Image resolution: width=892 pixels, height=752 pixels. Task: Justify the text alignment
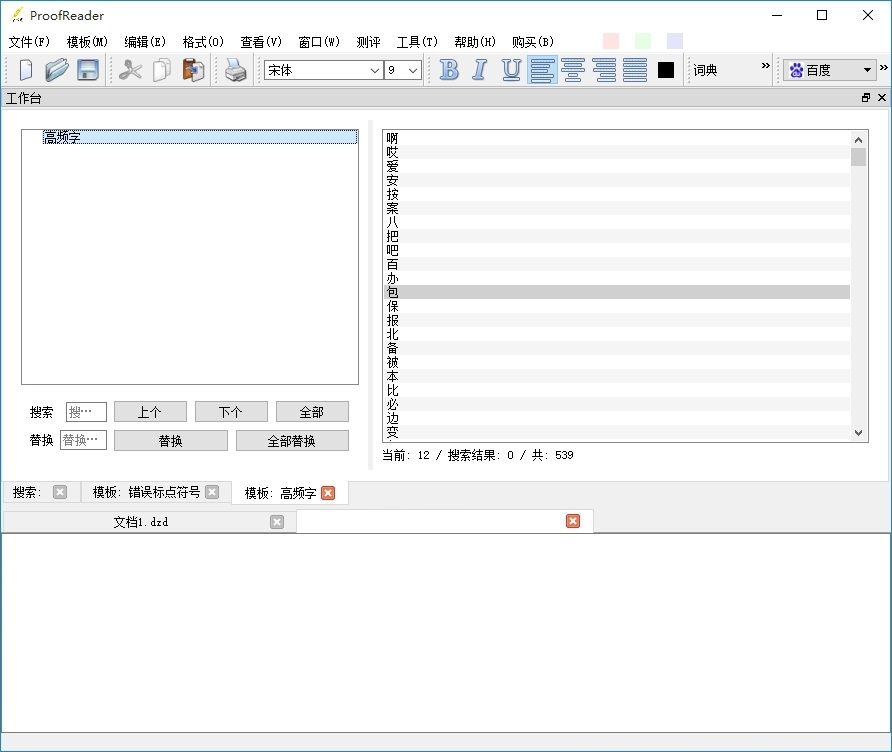(x=635, y=70)
